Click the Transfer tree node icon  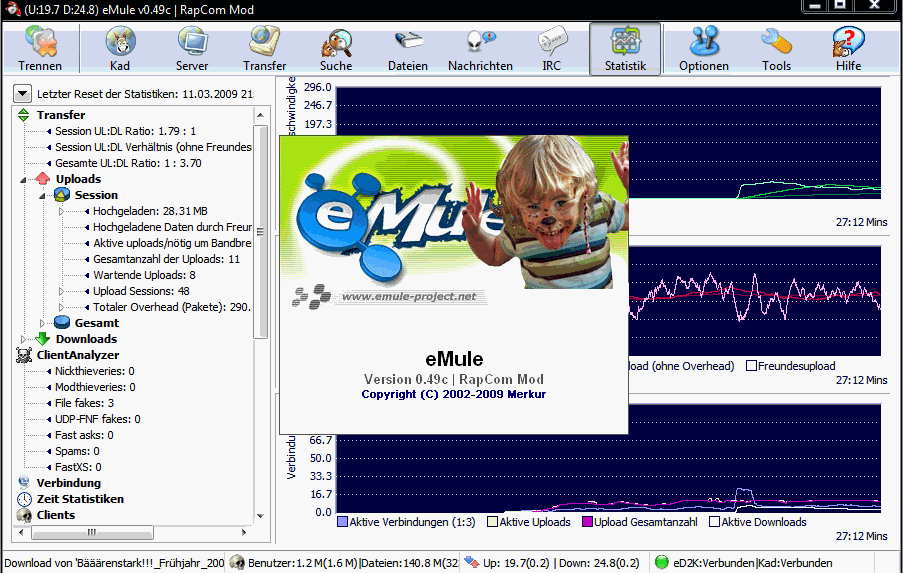[24, 115]
